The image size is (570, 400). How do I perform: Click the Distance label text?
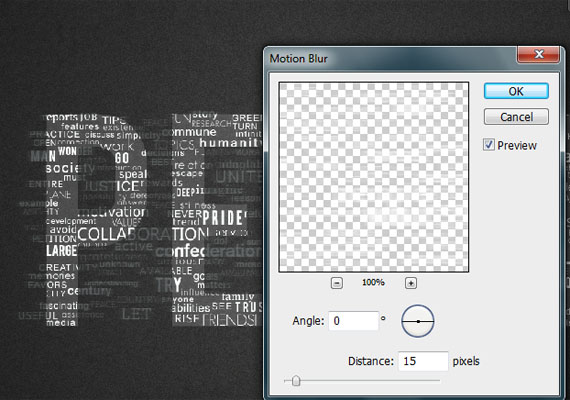(x=371, y=361)
